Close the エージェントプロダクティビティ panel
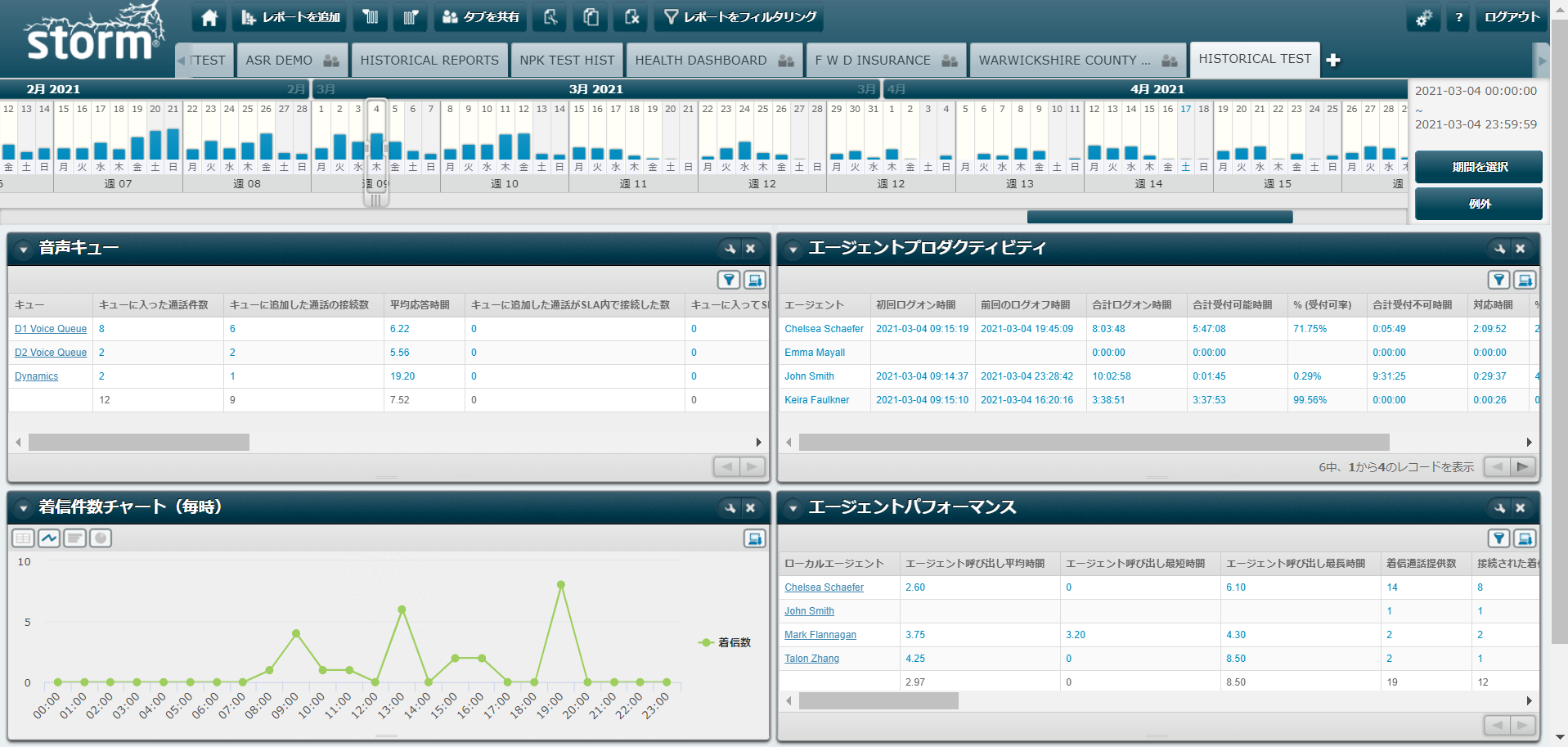Image resolution: width=1568 pixels, height=747 pixels. (1521, 249)
